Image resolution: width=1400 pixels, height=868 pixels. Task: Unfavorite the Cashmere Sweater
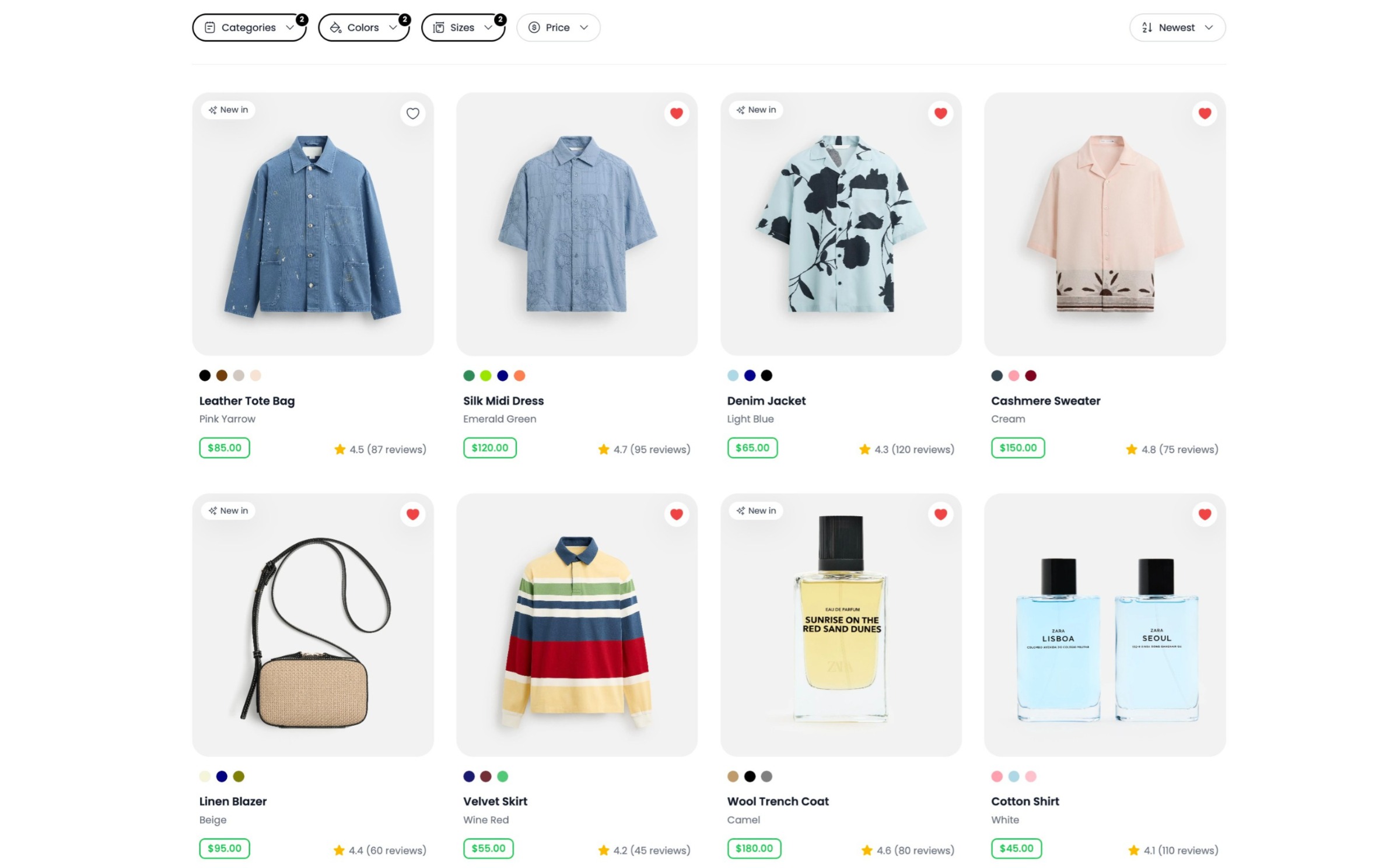click(x=1203, y=113)
